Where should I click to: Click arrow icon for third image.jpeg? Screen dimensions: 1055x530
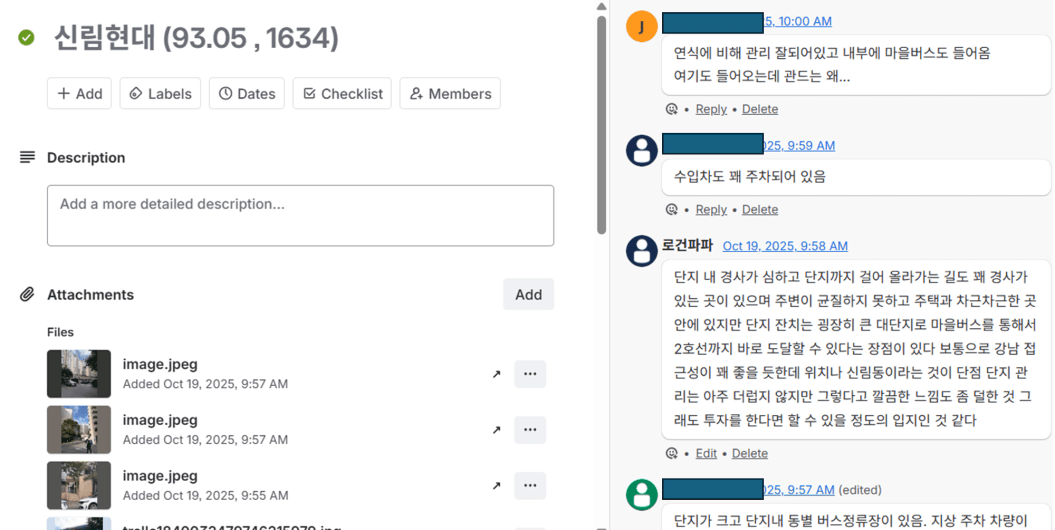click(x=496, y=486)
